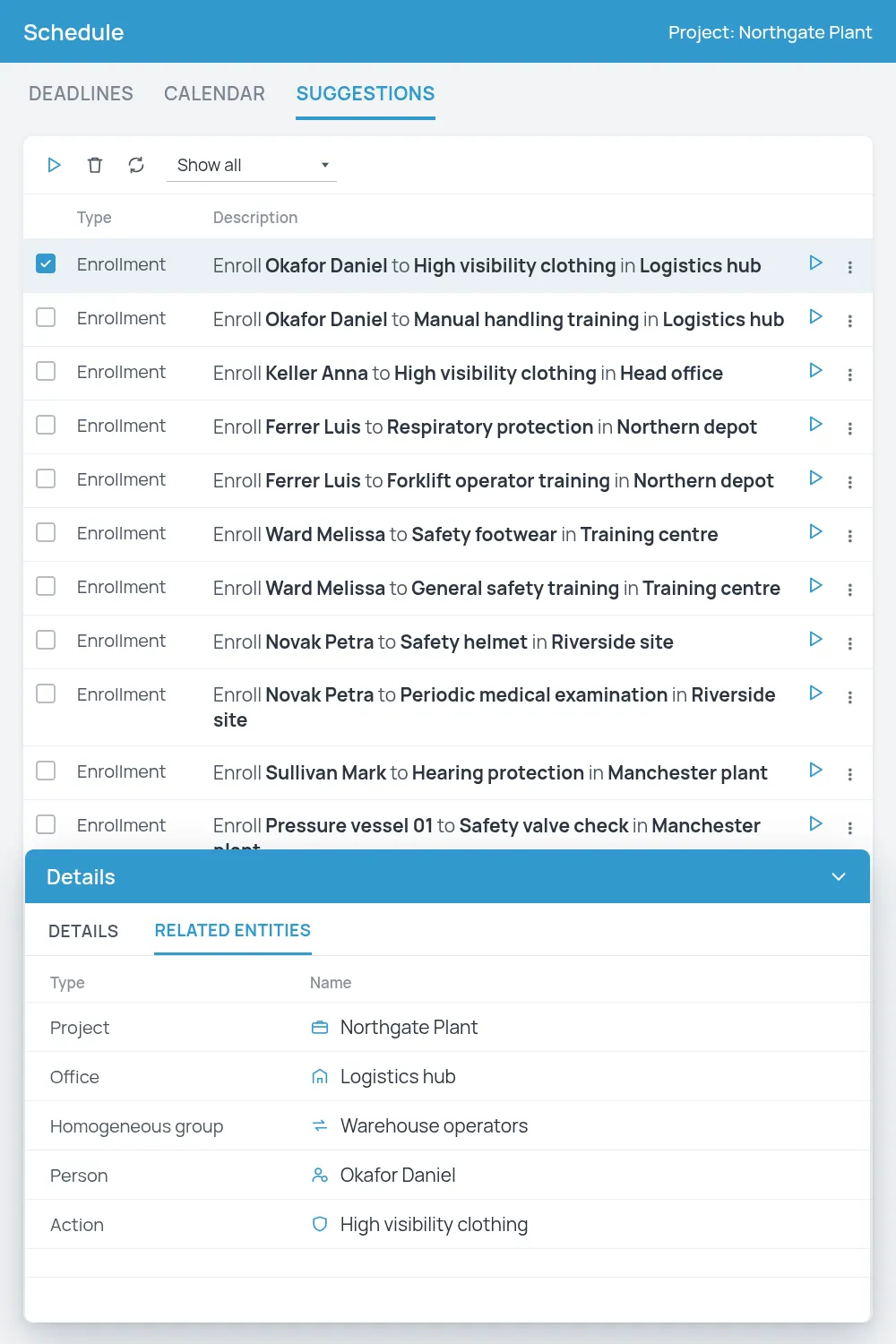Open the Okafor Daniel person entity
The height and width of the screenshot is (1344, 896).
point(398,1175)
